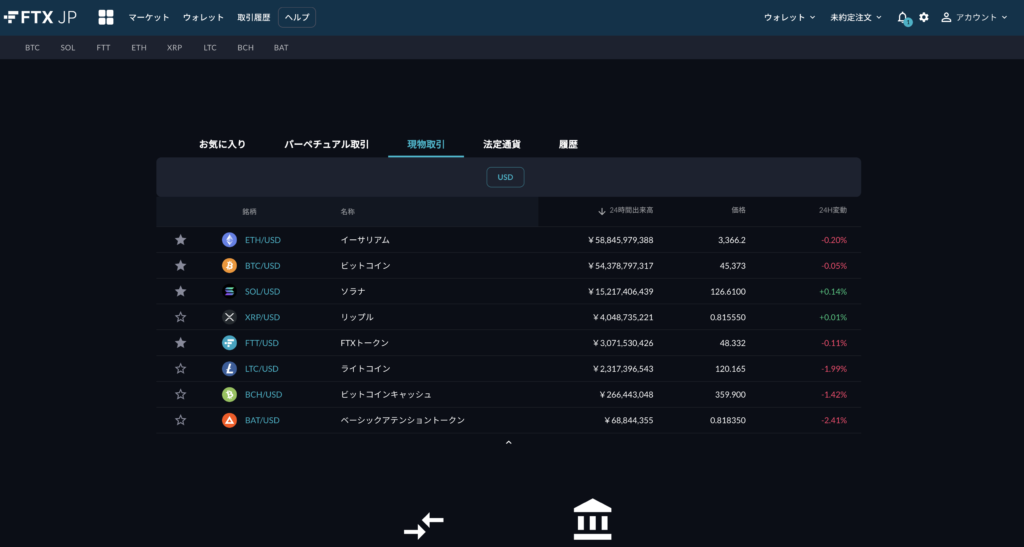This screenshot has width=1024, height=547.
Task: Toggle the FTT/USD favorite star
Action: [x=181, y=343]
